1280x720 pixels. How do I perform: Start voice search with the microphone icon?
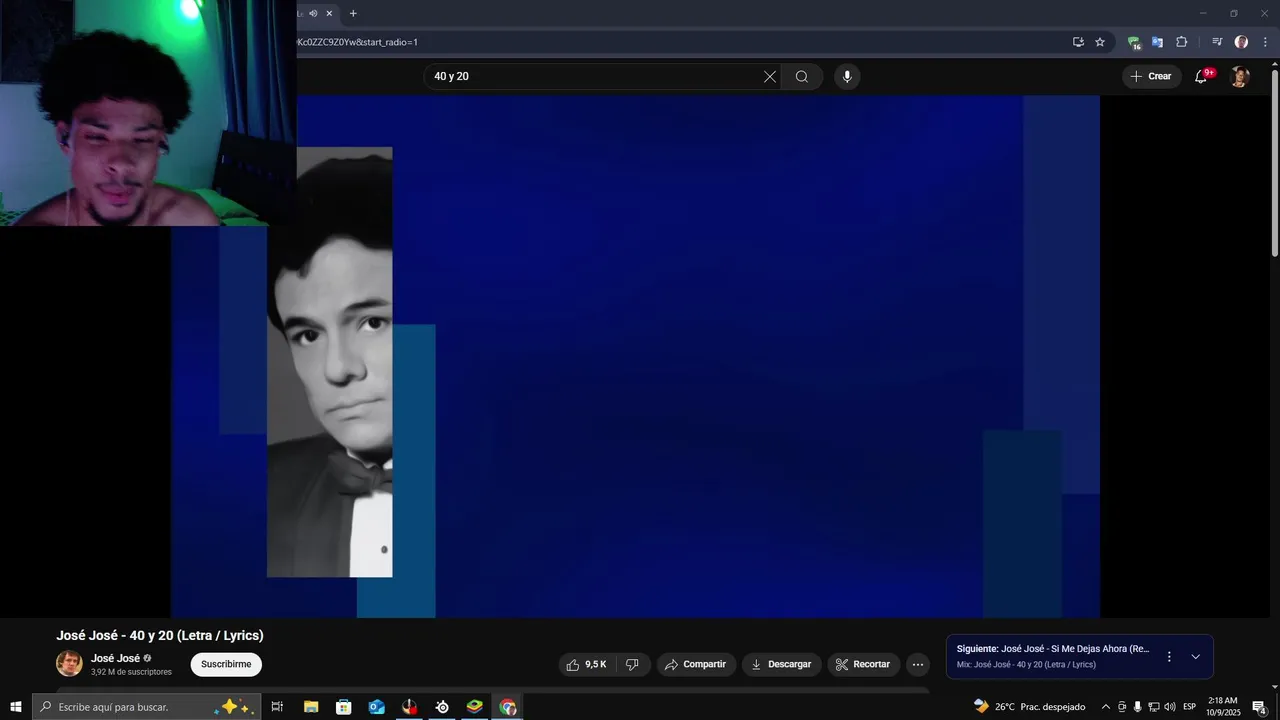pyautogui.click(x=847, y=77)
